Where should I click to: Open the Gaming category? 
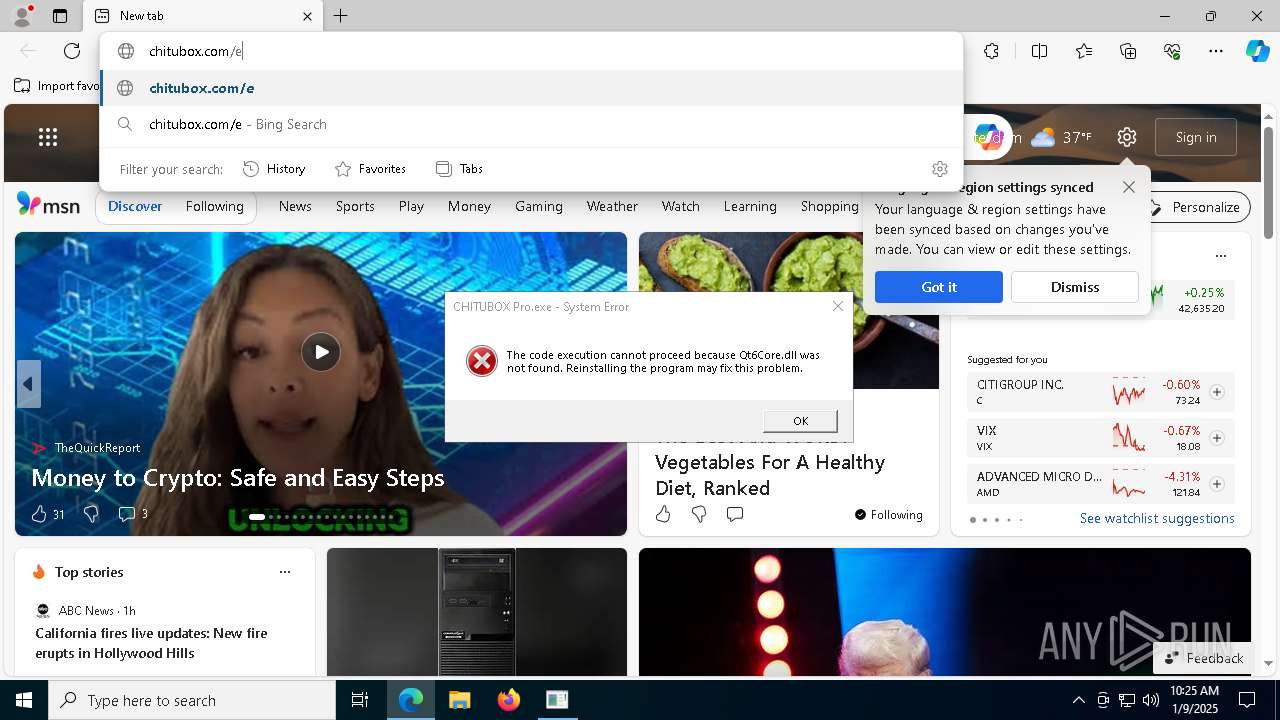click(539, 206)
